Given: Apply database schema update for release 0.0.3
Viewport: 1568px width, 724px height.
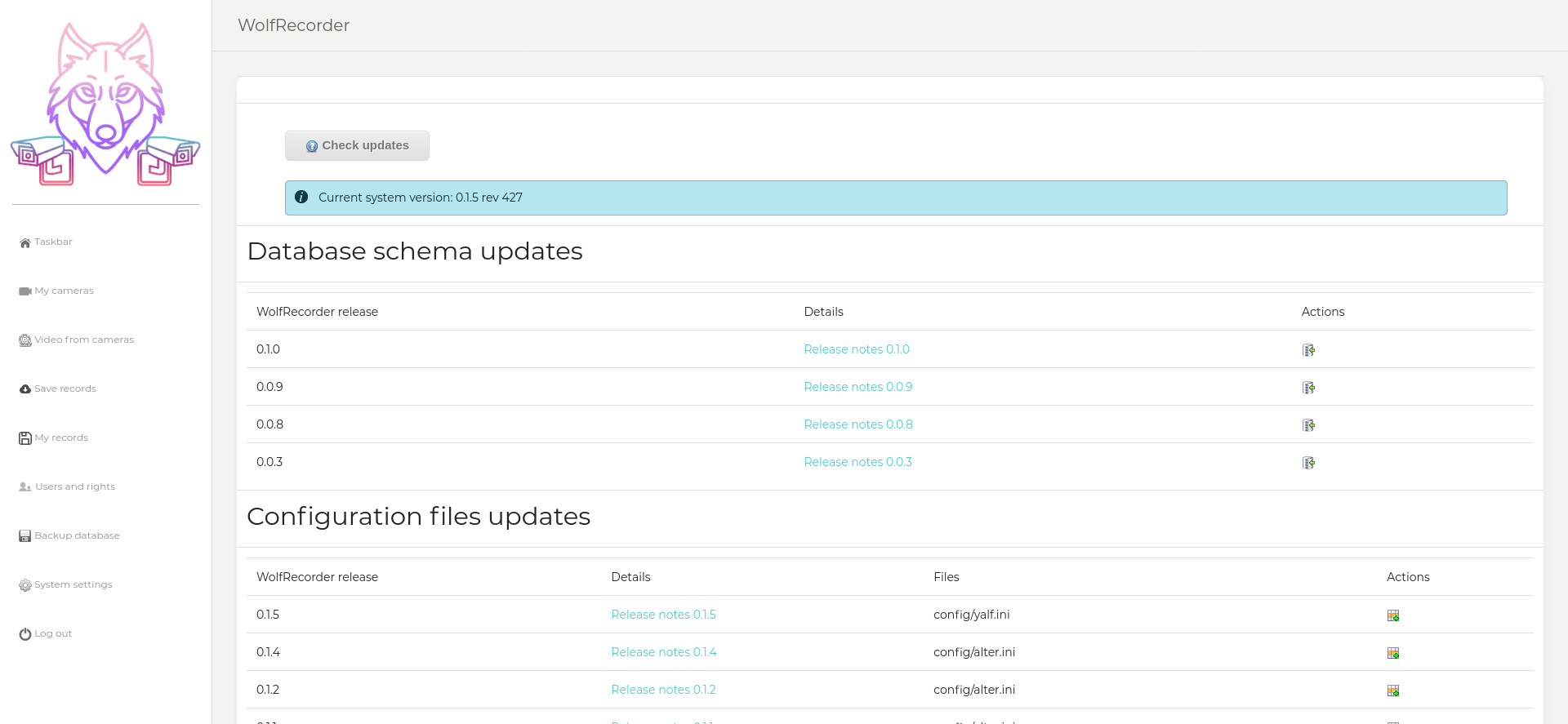Looking at the screenshot, I should [x=1308, y=463].
